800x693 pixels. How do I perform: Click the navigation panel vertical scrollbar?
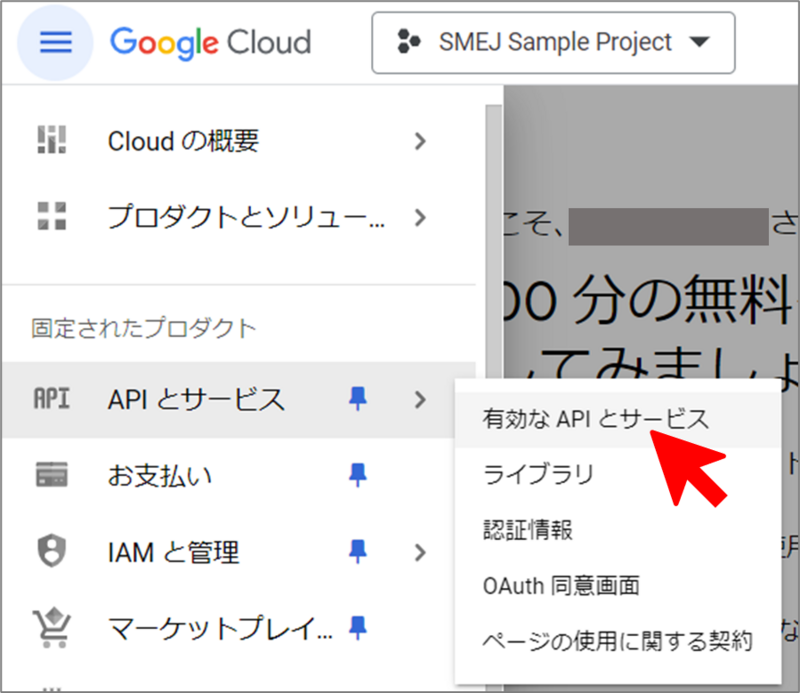coord(493,240)
